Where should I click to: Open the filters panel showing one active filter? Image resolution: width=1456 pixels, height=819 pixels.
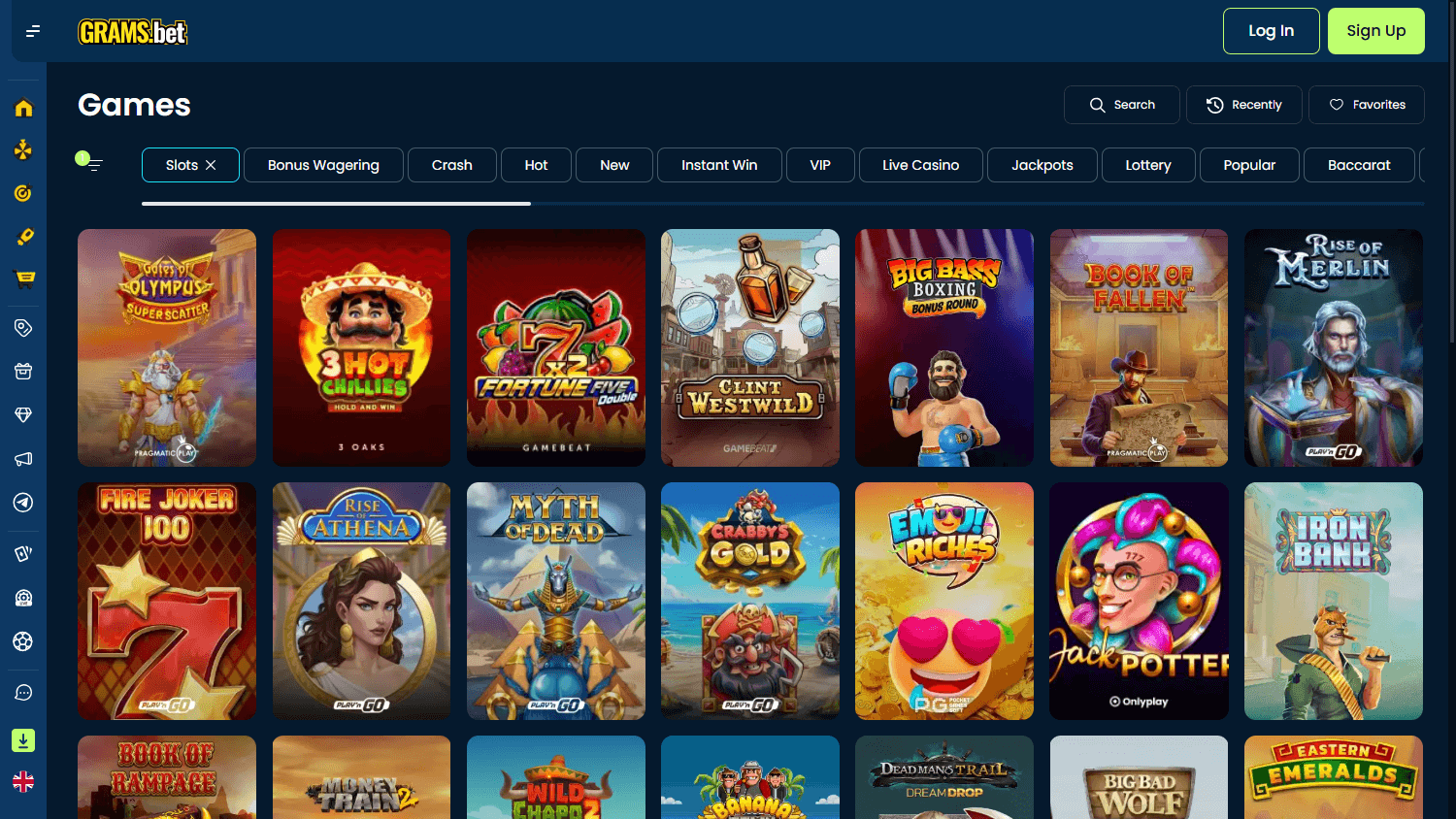pyautogui.click(x=90, y=162)
